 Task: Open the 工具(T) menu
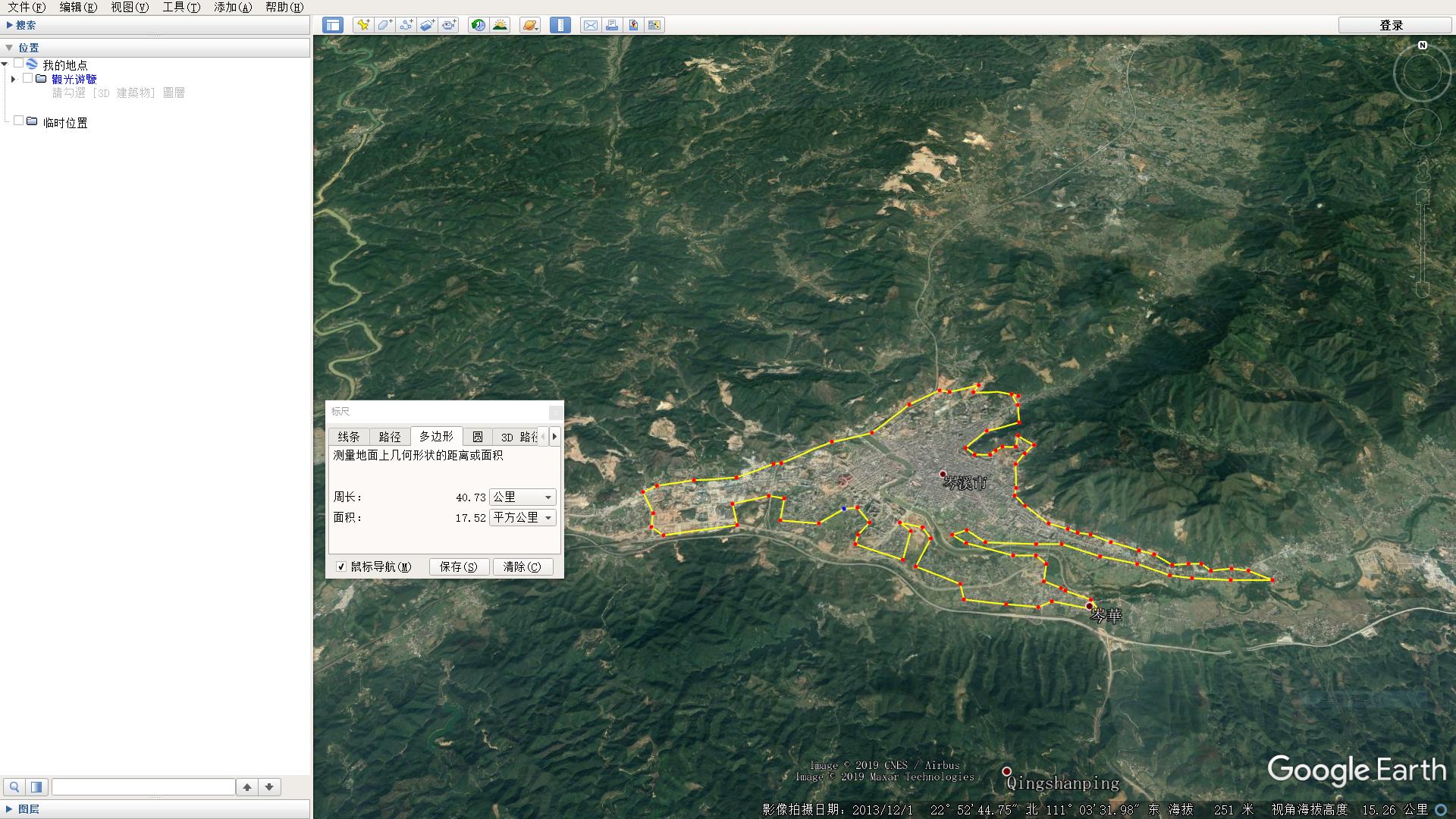[x=180, y=7]
